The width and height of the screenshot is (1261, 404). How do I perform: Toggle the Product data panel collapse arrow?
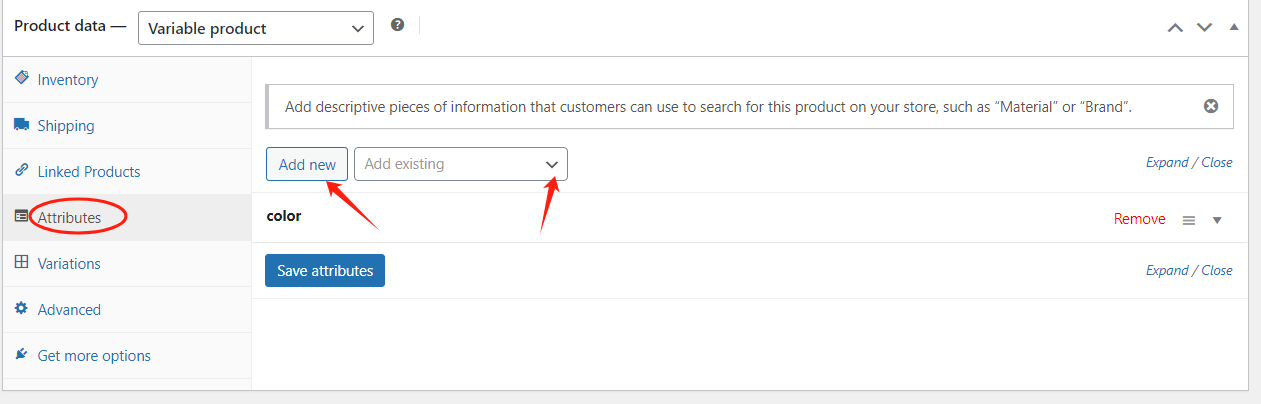(x=1234, y=27)
